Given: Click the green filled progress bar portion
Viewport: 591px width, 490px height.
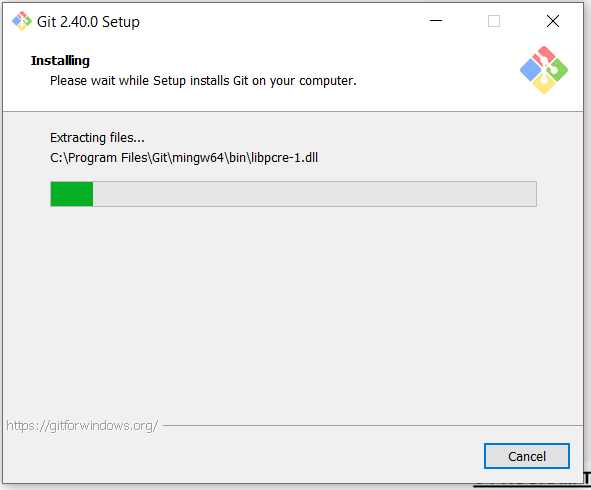Looking at the screenshot, I should 72,194.
